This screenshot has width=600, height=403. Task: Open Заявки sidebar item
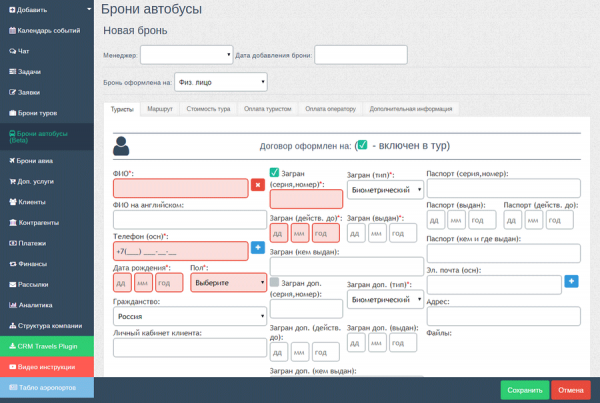(47, 92)
